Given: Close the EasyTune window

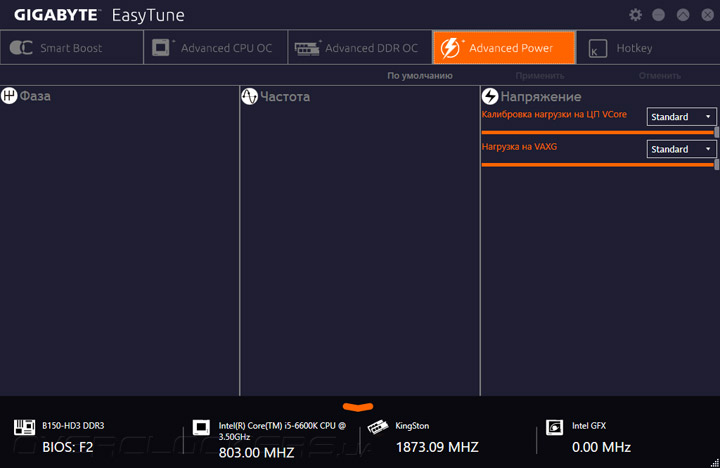Looking at the screenshot, I should pos(708,15).
